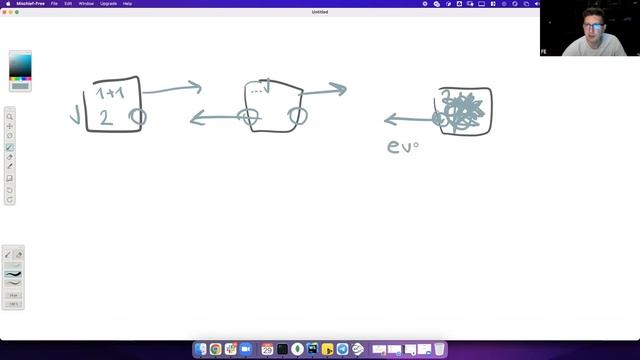Open Zoom from the dock
This screenshot has height=360, width=640.
246,349
